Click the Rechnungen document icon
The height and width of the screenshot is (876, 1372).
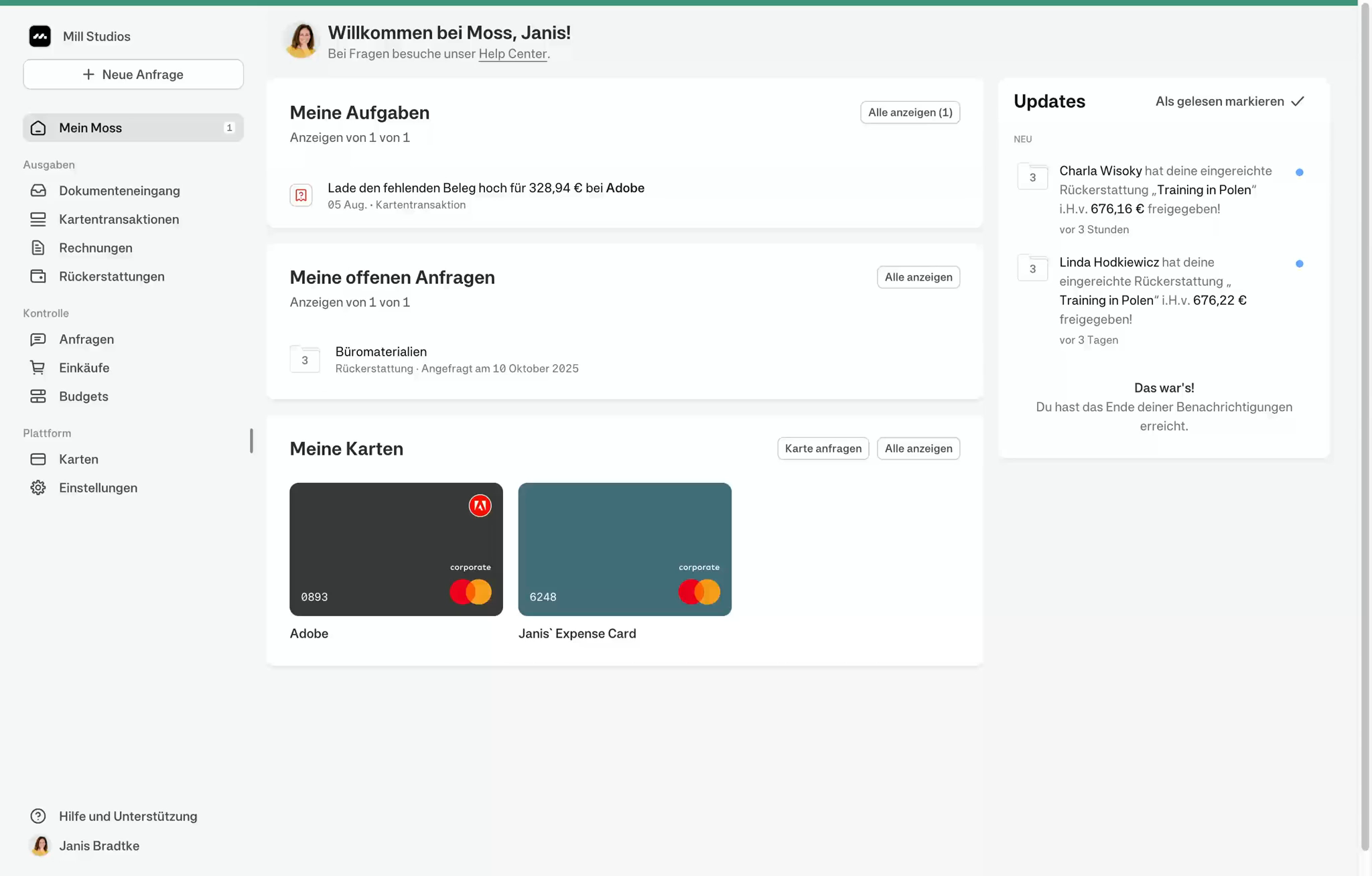pyautogui.click(x=38, y=248)
